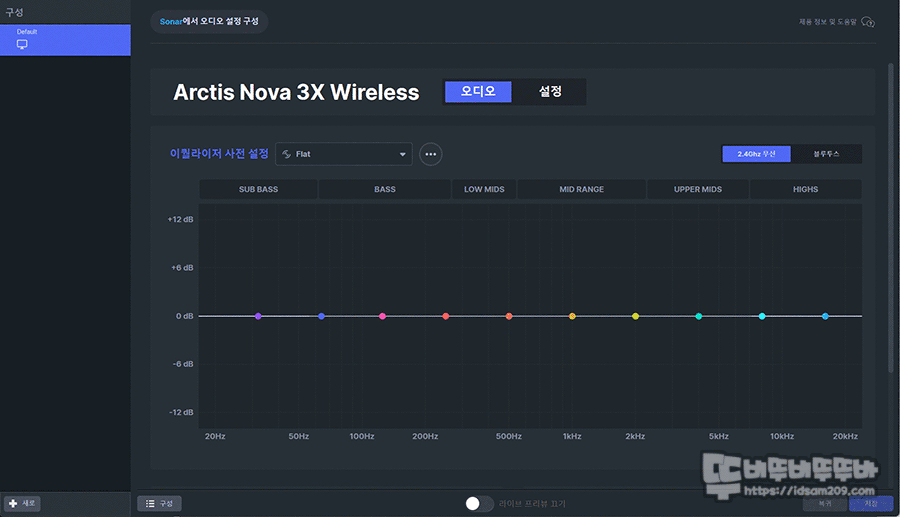Click the 5kHz frequency label

click(x=719, y=436)
